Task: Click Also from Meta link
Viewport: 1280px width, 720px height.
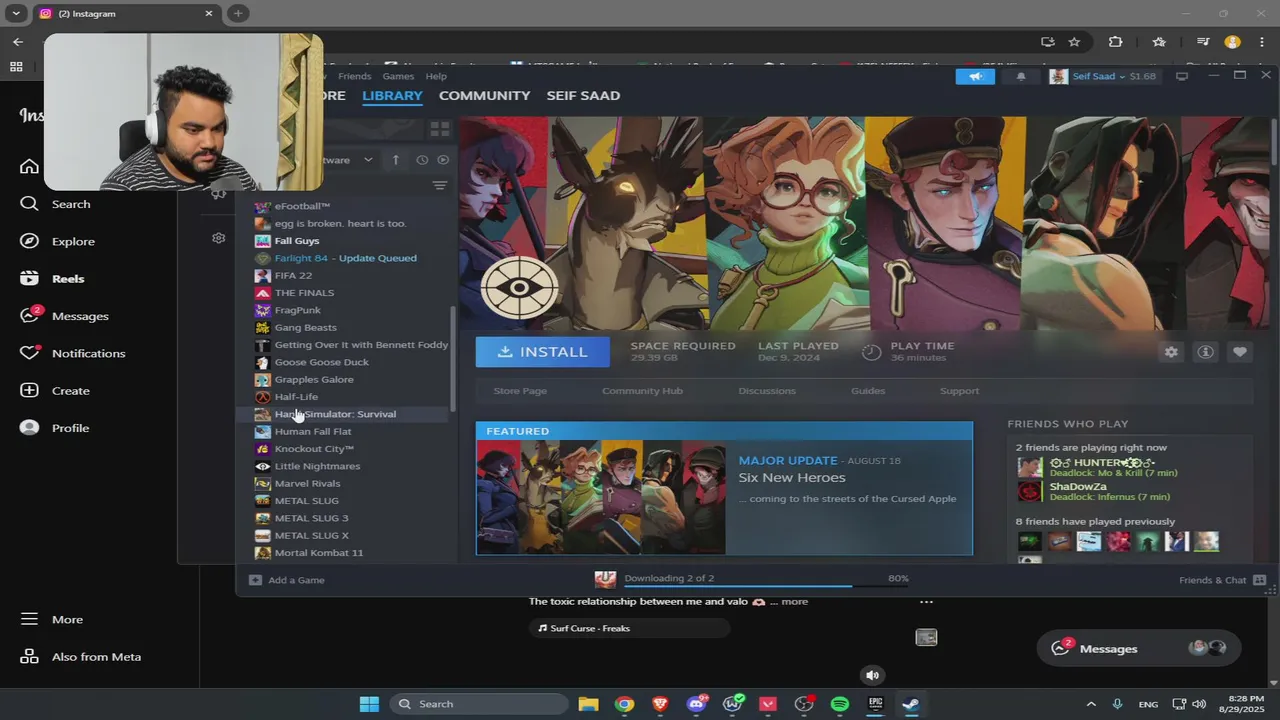Action: (82, 657)
